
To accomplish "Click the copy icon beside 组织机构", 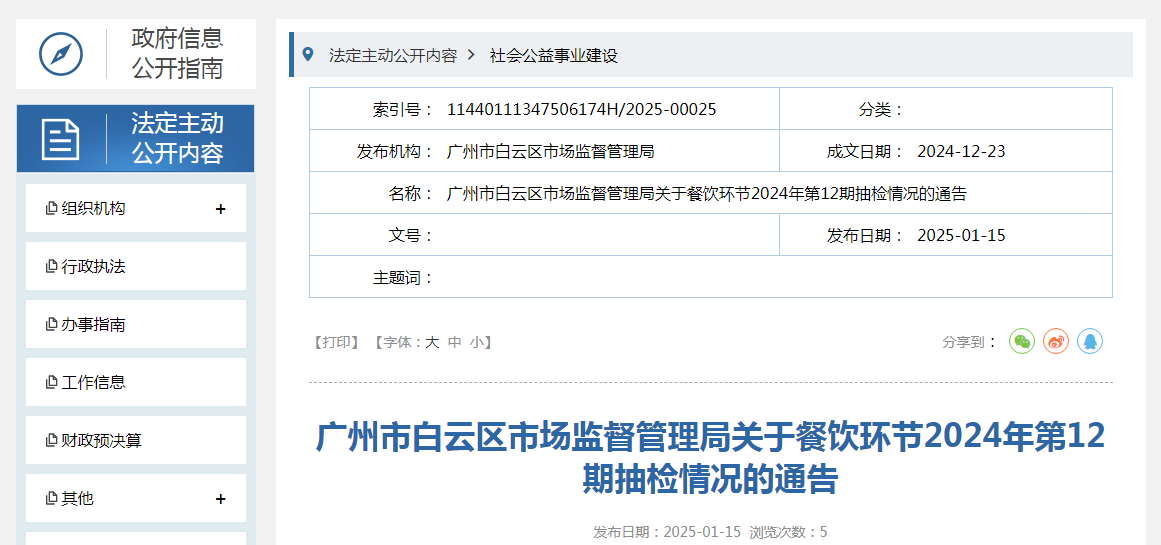I will (51, 209).
